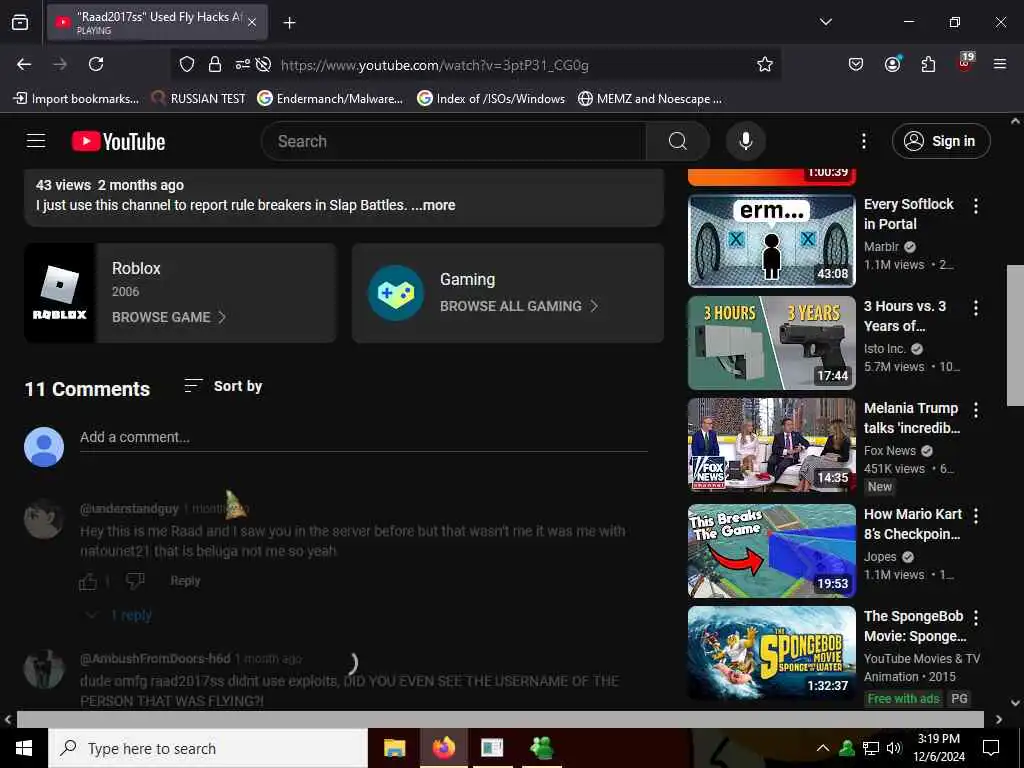Open the Firefox application menu
Screen dimensions: 1024x768
tap(1000, 64)
